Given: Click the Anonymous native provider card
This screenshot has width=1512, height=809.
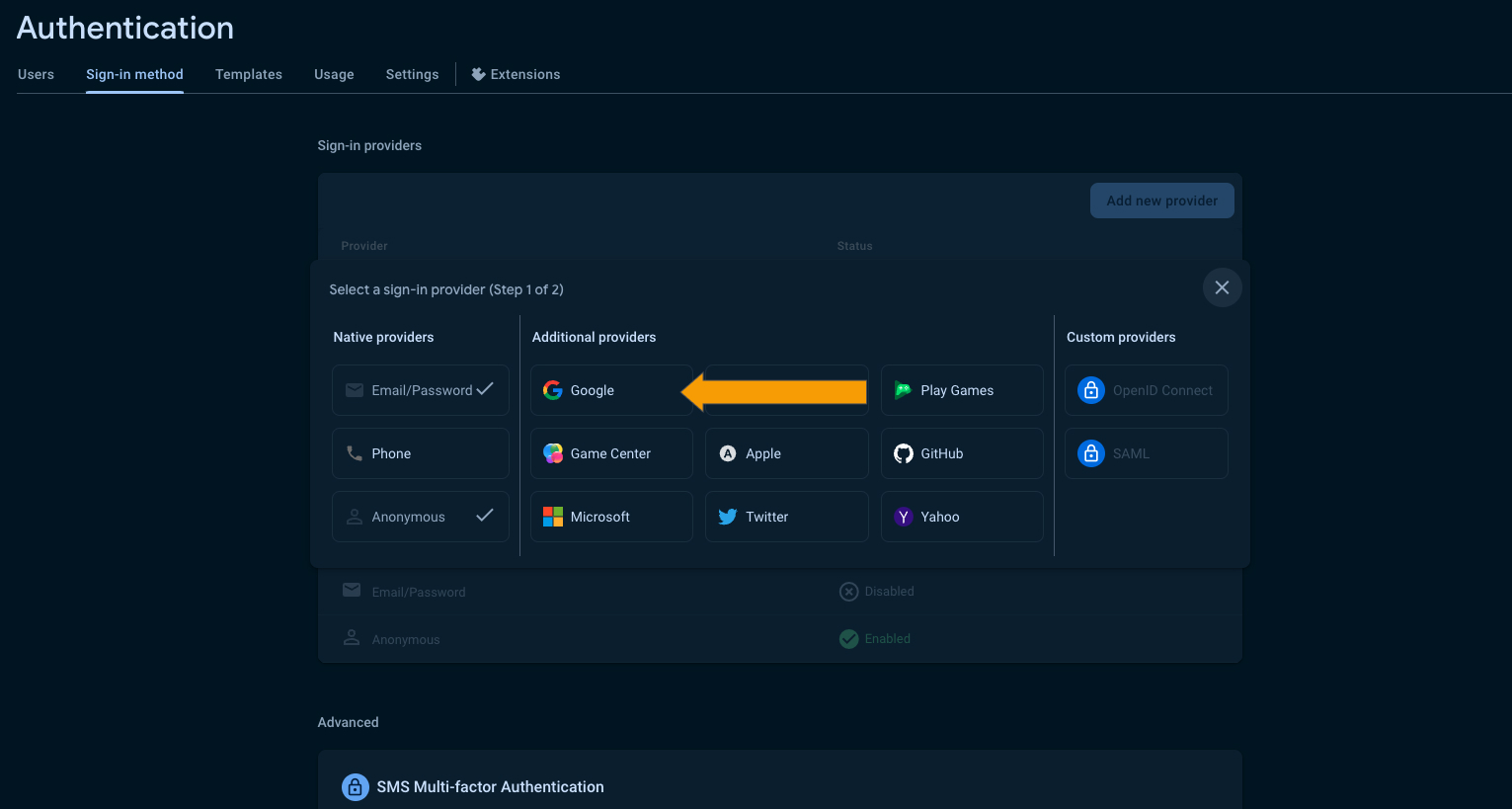Looking at the screenshot, I should click(421, 517).
